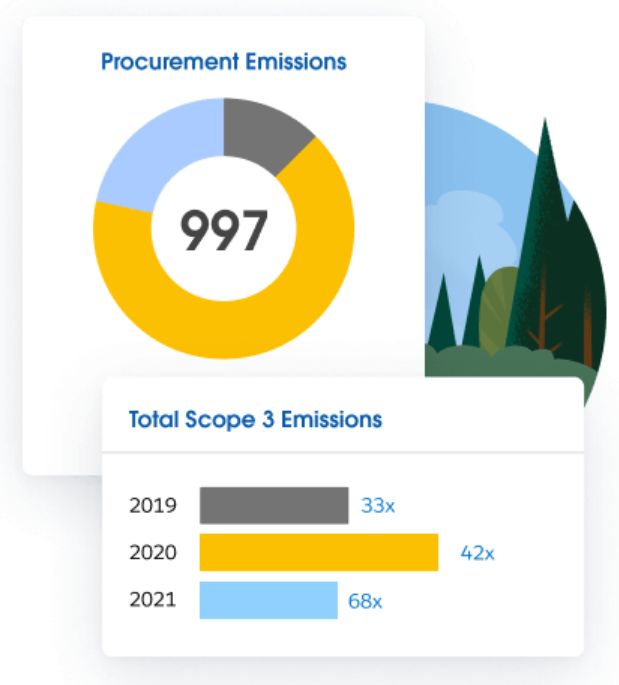This screenshot has height=685, width=619.
Task: Click the 2019 year label
Action: 153,505
